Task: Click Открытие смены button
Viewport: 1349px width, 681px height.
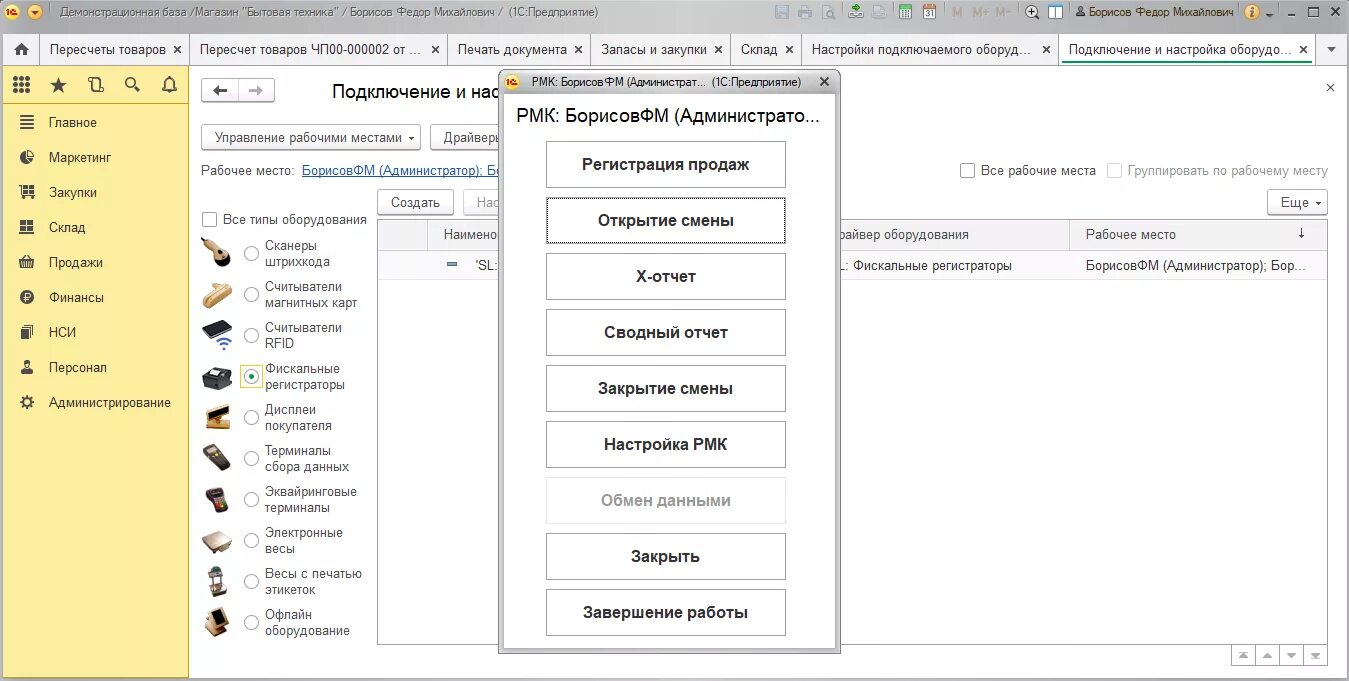Action: [x=666, y=220]
